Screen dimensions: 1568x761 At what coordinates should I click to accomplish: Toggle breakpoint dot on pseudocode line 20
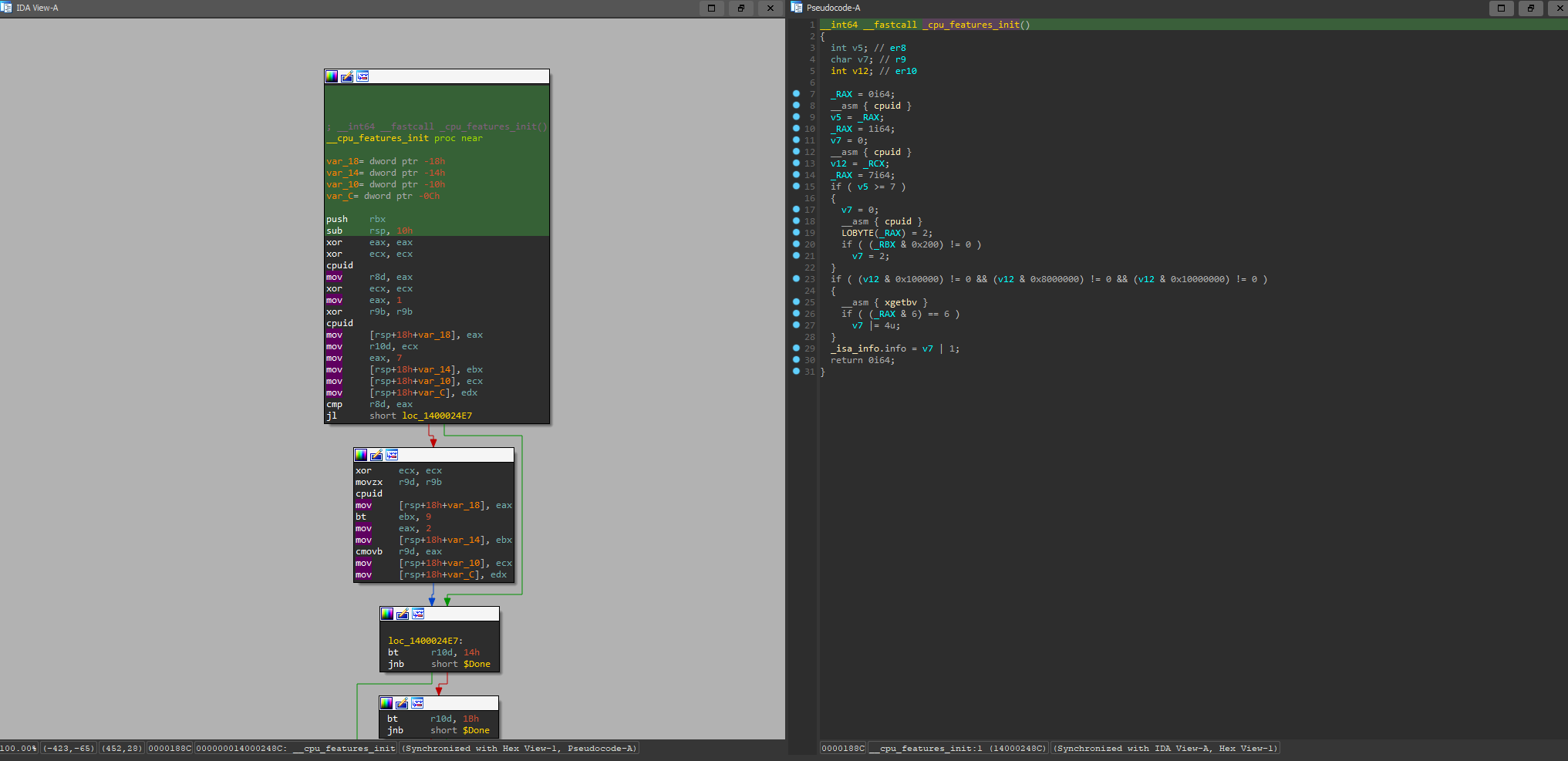pyautogui.click(x=796, y=244)
